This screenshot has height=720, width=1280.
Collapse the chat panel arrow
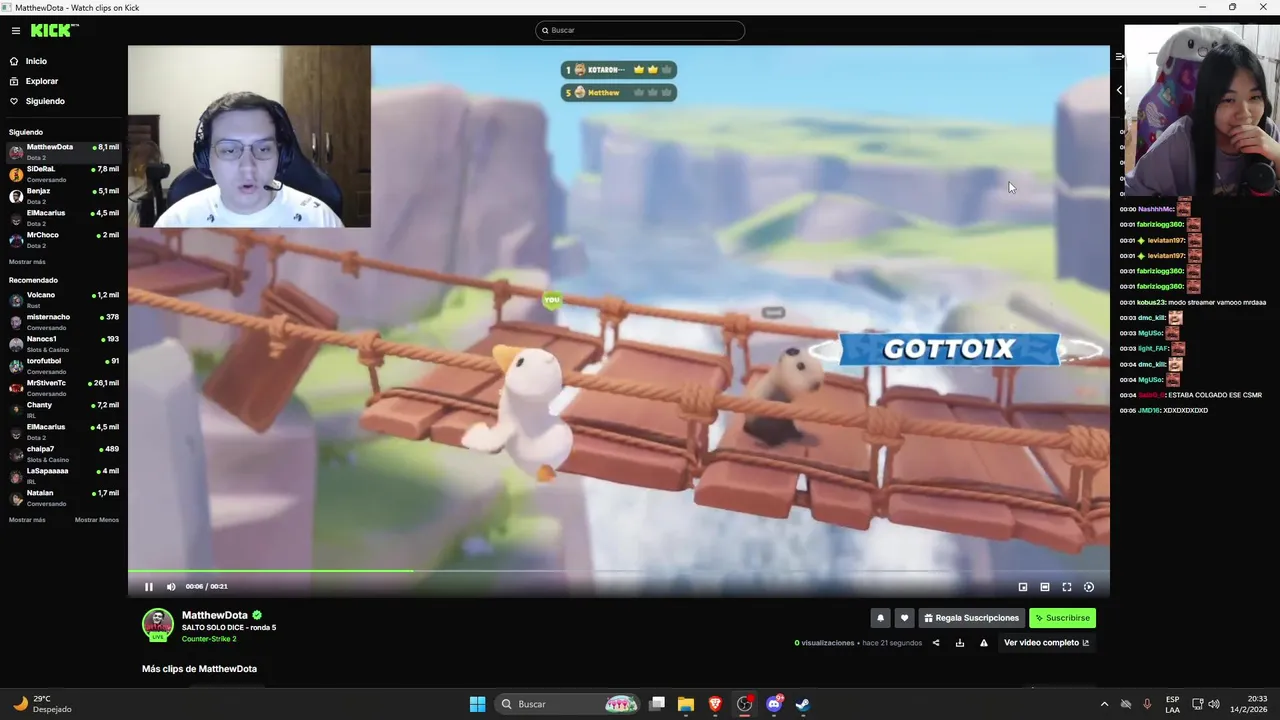[1119, 90]
